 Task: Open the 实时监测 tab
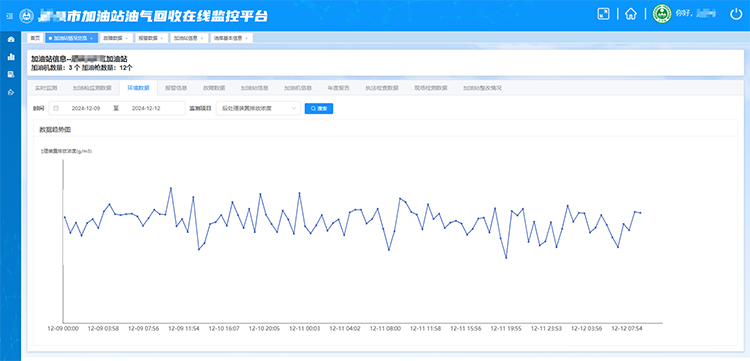click(46, 88)
